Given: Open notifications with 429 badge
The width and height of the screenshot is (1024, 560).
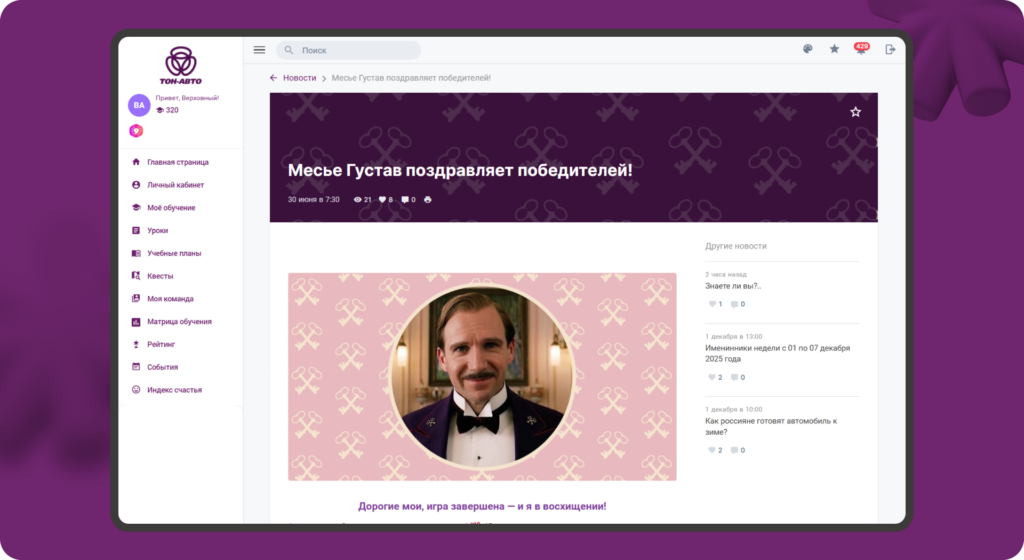Looking at the screenshot, I should 860,49.
